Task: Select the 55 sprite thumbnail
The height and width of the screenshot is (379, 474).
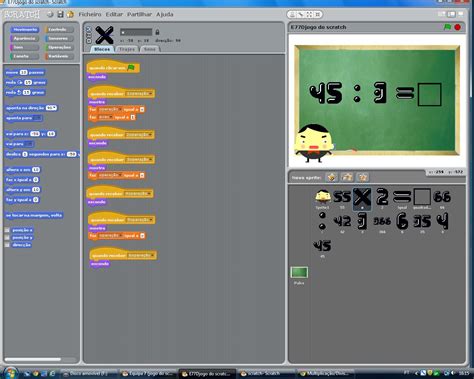Action: [x=342, y=199]
